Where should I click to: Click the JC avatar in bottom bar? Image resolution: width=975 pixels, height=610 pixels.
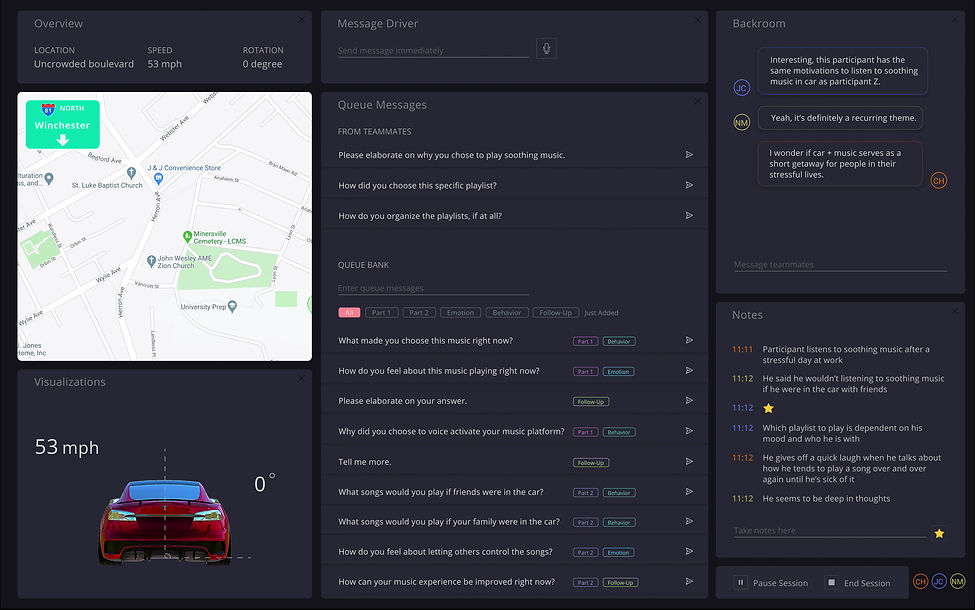pos(939,582)
